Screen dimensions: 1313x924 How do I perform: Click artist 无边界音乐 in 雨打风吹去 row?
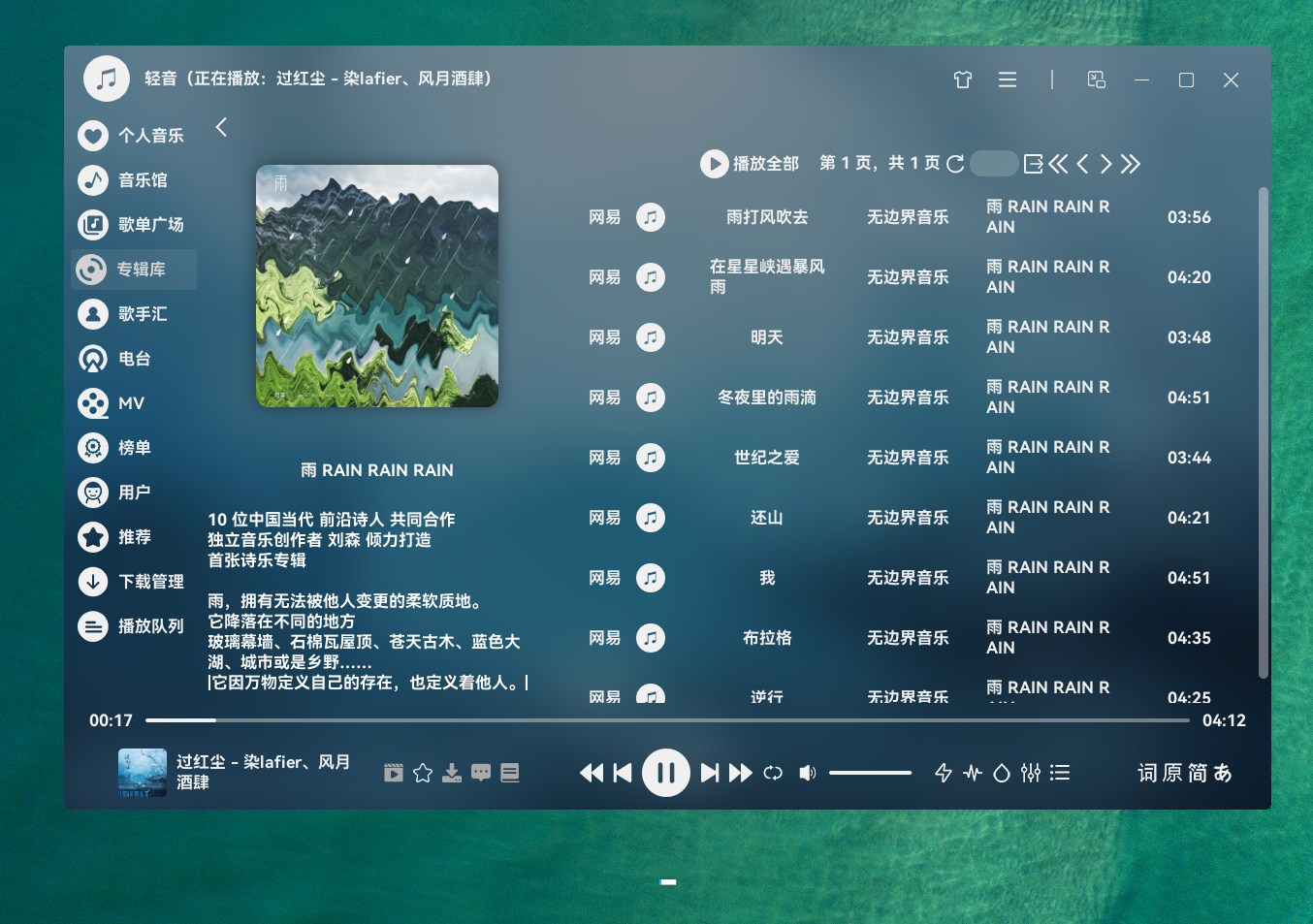[908, 217]
